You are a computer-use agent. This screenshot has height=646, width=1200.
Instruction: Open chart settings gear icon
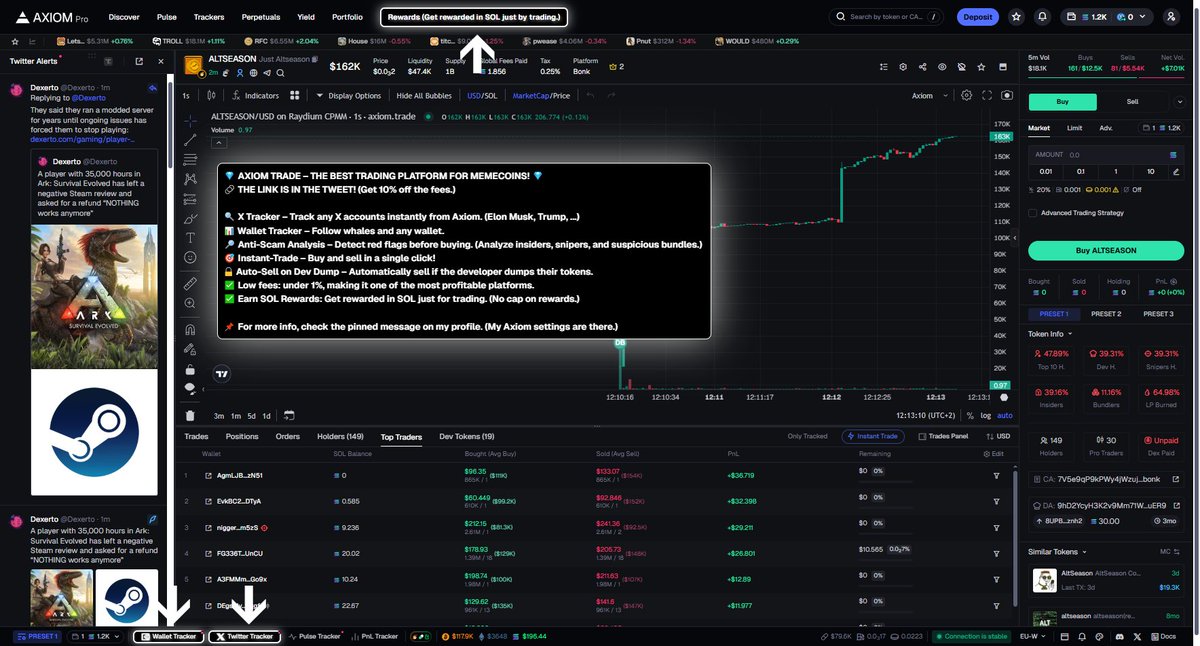966,96
